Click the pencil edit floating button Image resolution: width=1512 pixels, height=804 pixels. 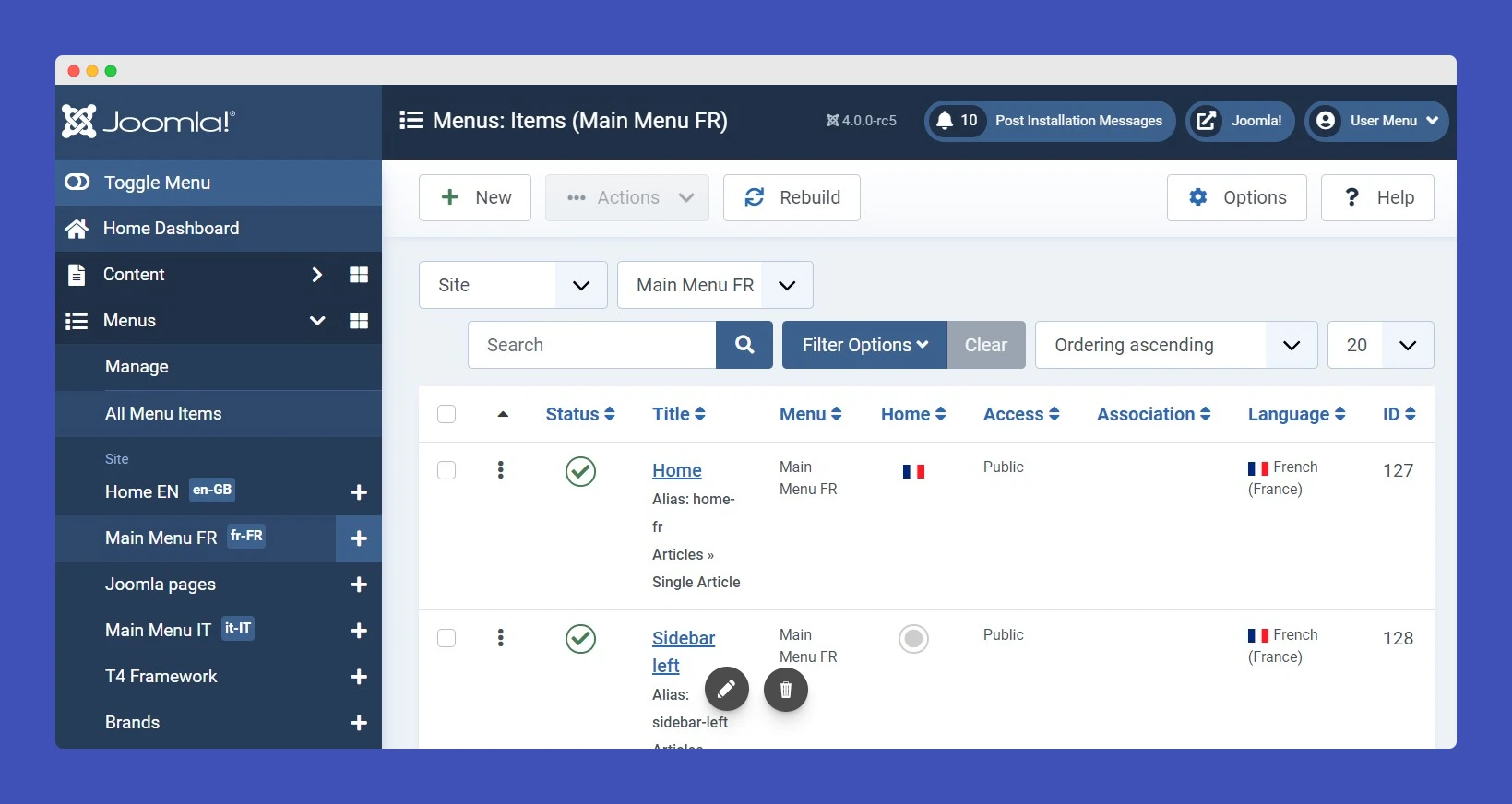(x=727, y=689)
